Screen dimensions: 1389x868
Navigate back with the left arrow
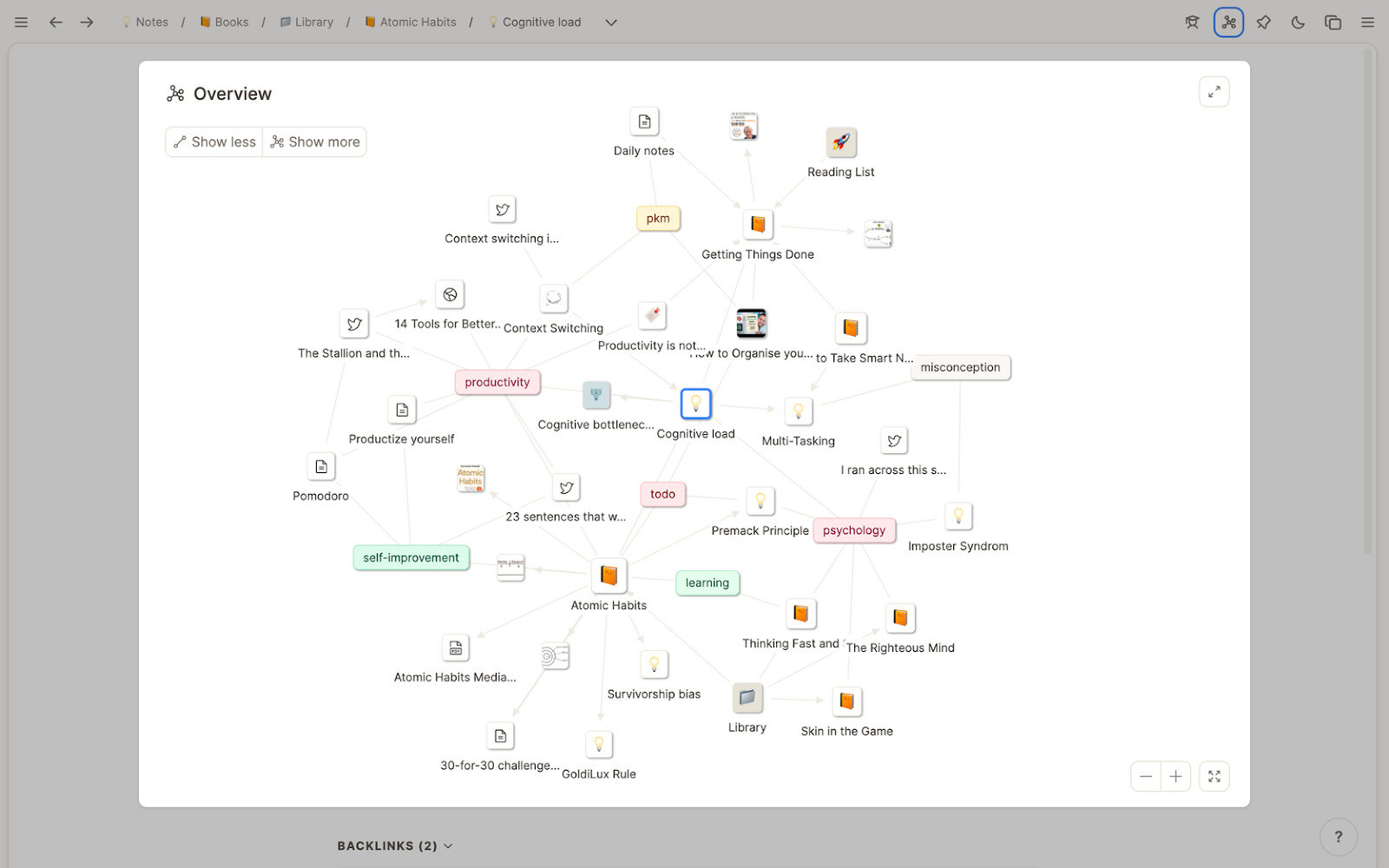pyautogui.click(x=56, y=23)
